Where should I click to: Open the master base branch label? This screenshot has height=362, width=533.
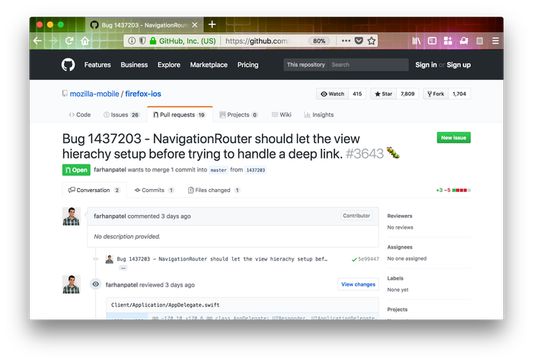(x=218, y=170)
